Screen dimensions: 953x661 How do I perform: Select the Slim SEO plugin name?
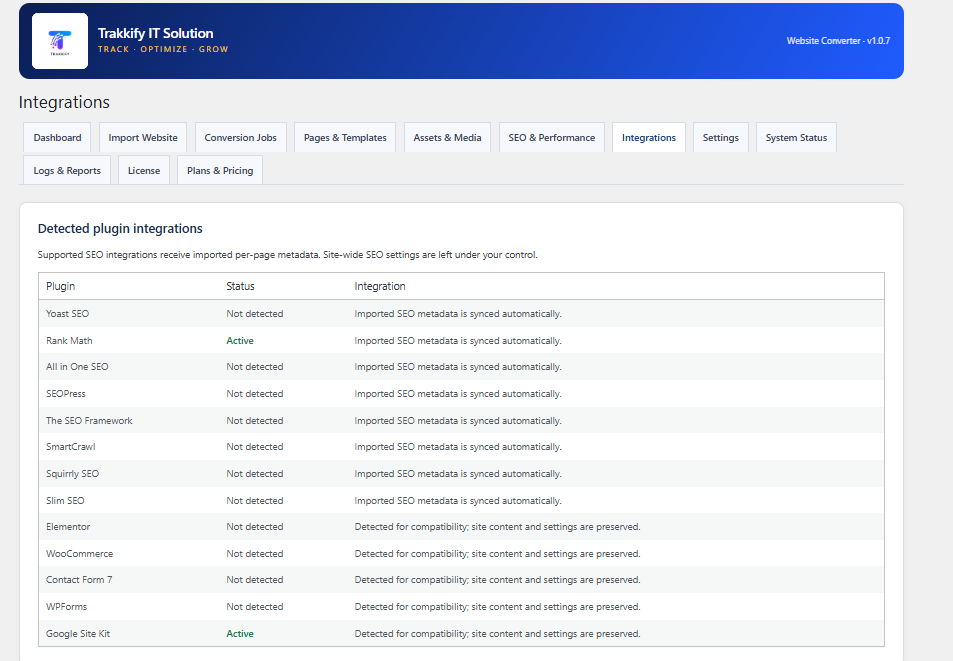(x=65, y=500)
